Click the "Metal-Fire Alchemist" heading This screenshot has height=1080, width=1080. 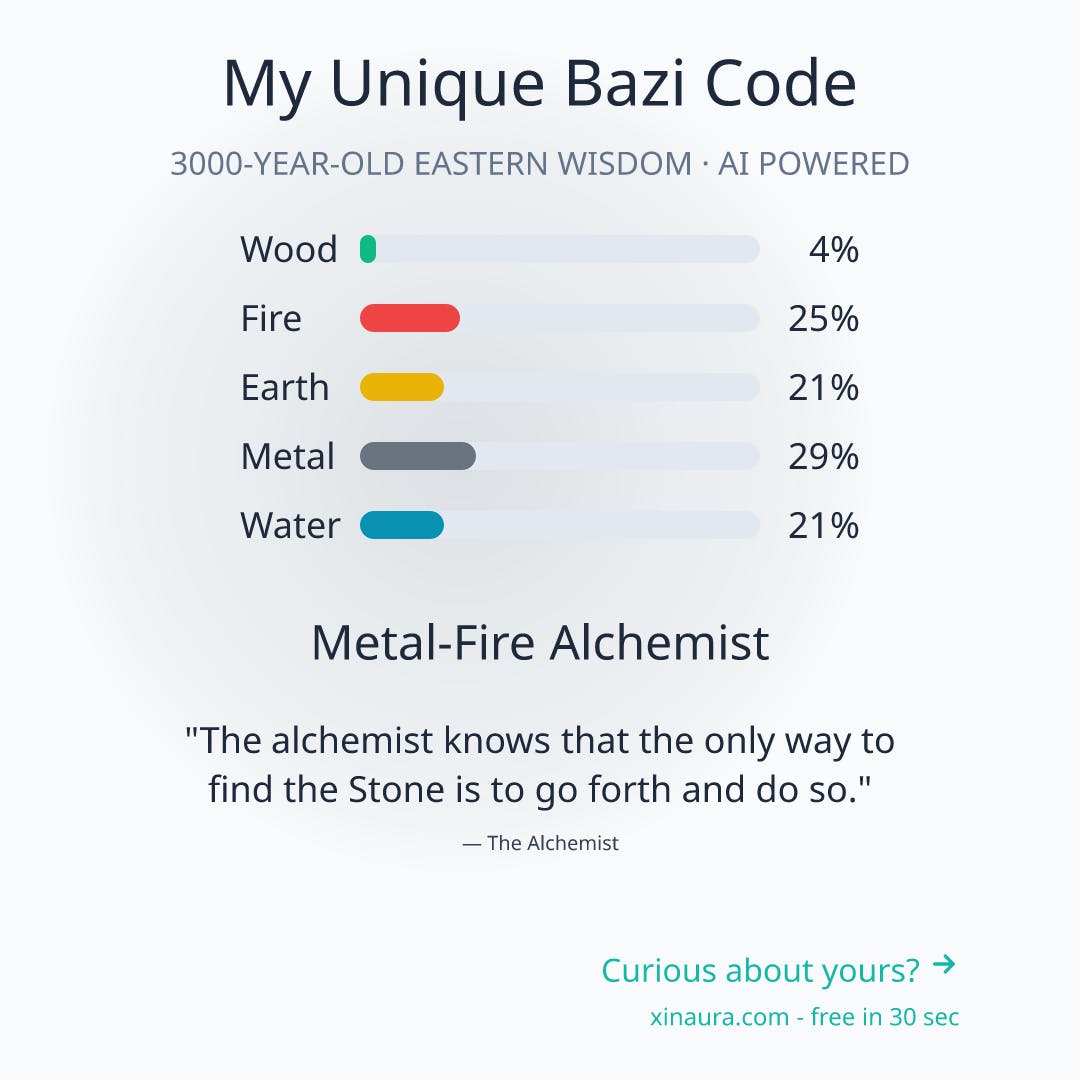540,643
